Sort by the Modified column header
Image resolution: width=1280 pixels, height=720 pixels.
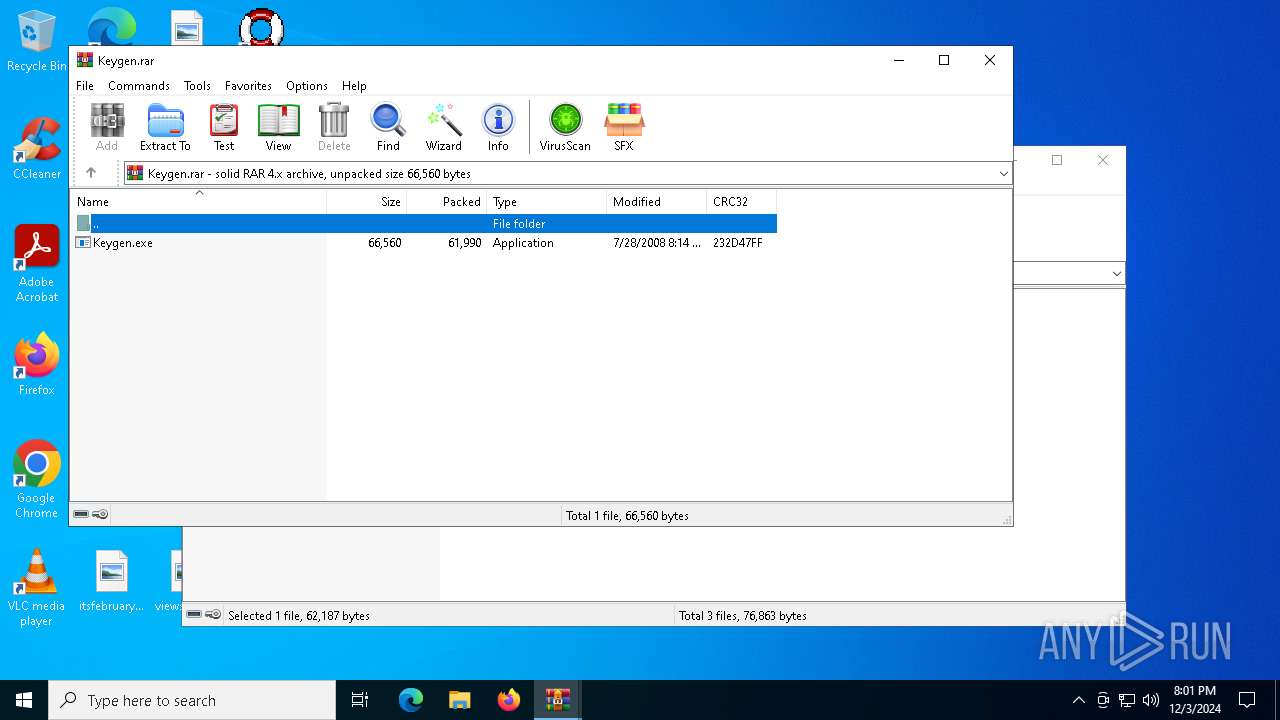point(657,202)
